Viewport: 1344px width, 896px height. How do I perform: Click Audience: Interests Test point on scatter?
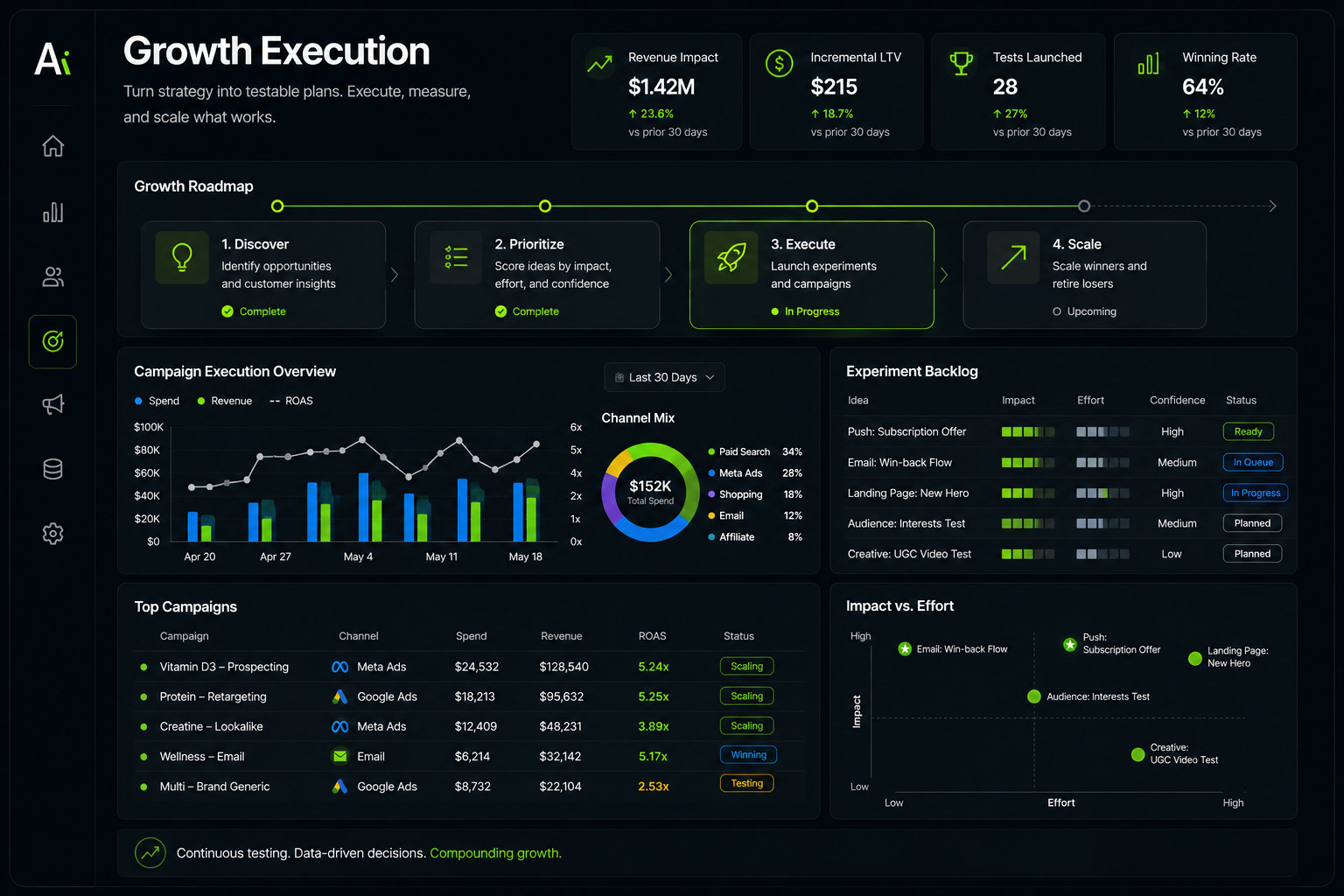pos(1034,696)
